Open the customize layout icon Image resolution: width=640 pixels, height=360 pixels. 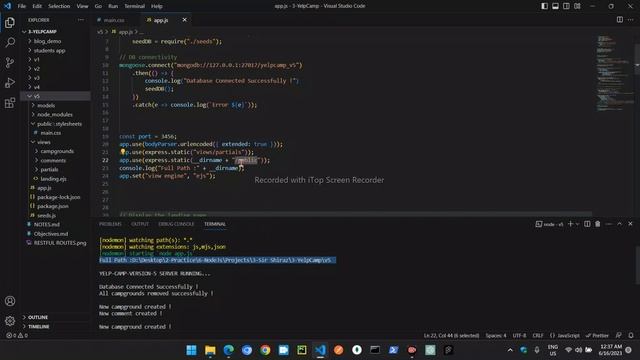pyautogui.click(x=578, y=6)
